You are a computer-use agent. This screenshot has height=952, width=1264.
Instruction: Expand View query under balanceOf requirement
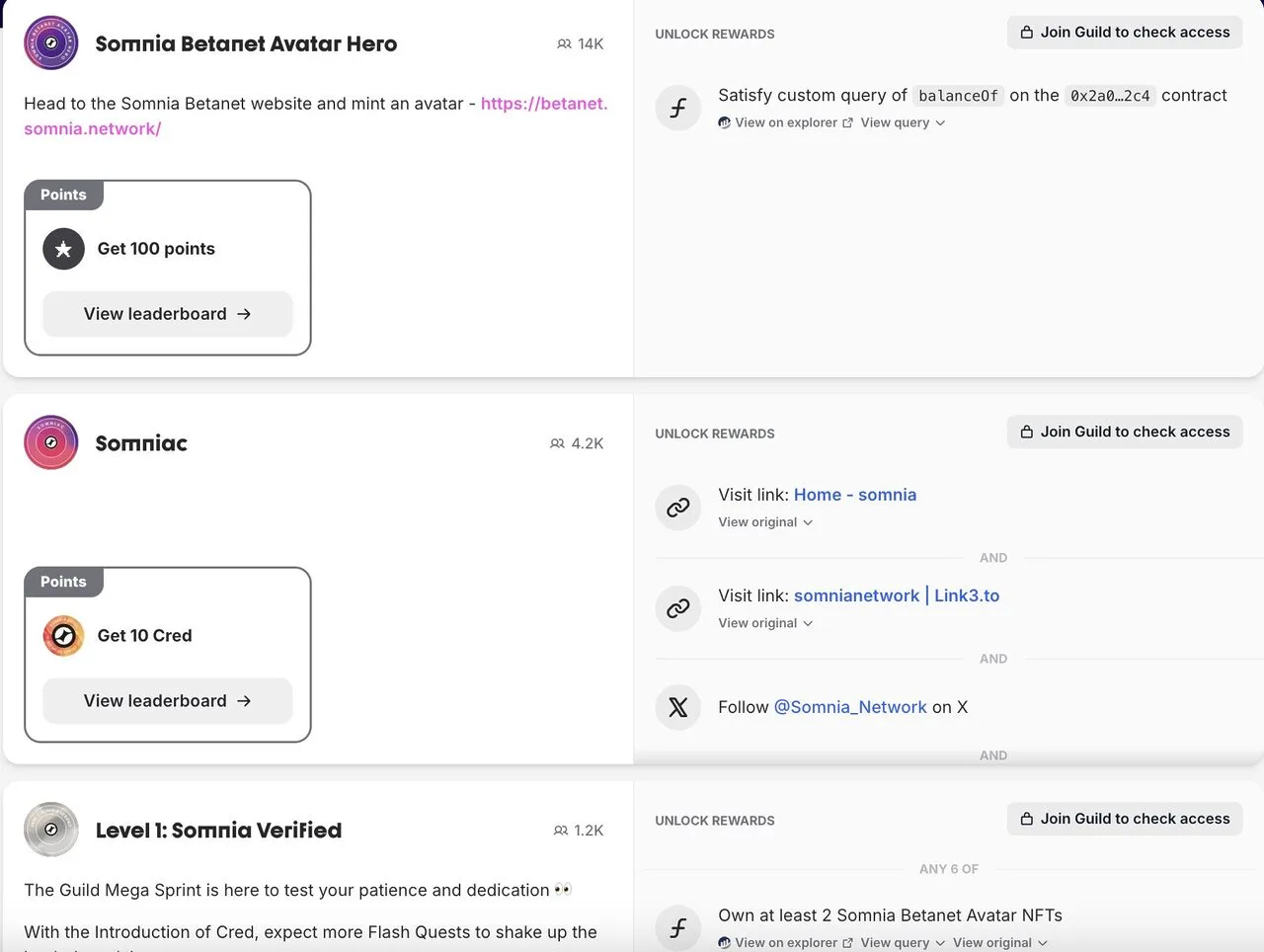903,122
